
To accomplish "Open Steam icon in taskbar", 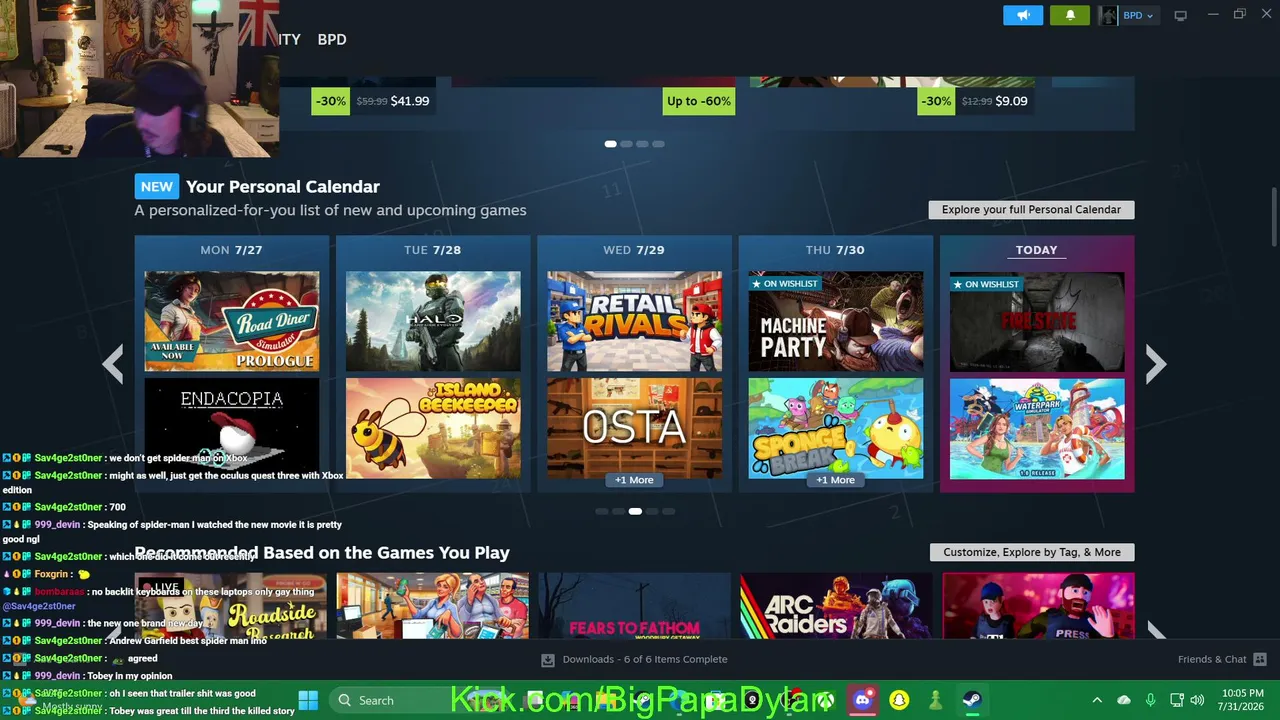I will point(971,700).
